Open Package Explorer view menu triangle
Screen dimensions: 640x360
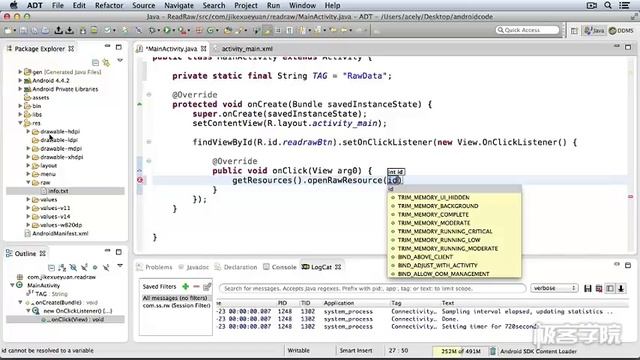(x=120, y=61)
